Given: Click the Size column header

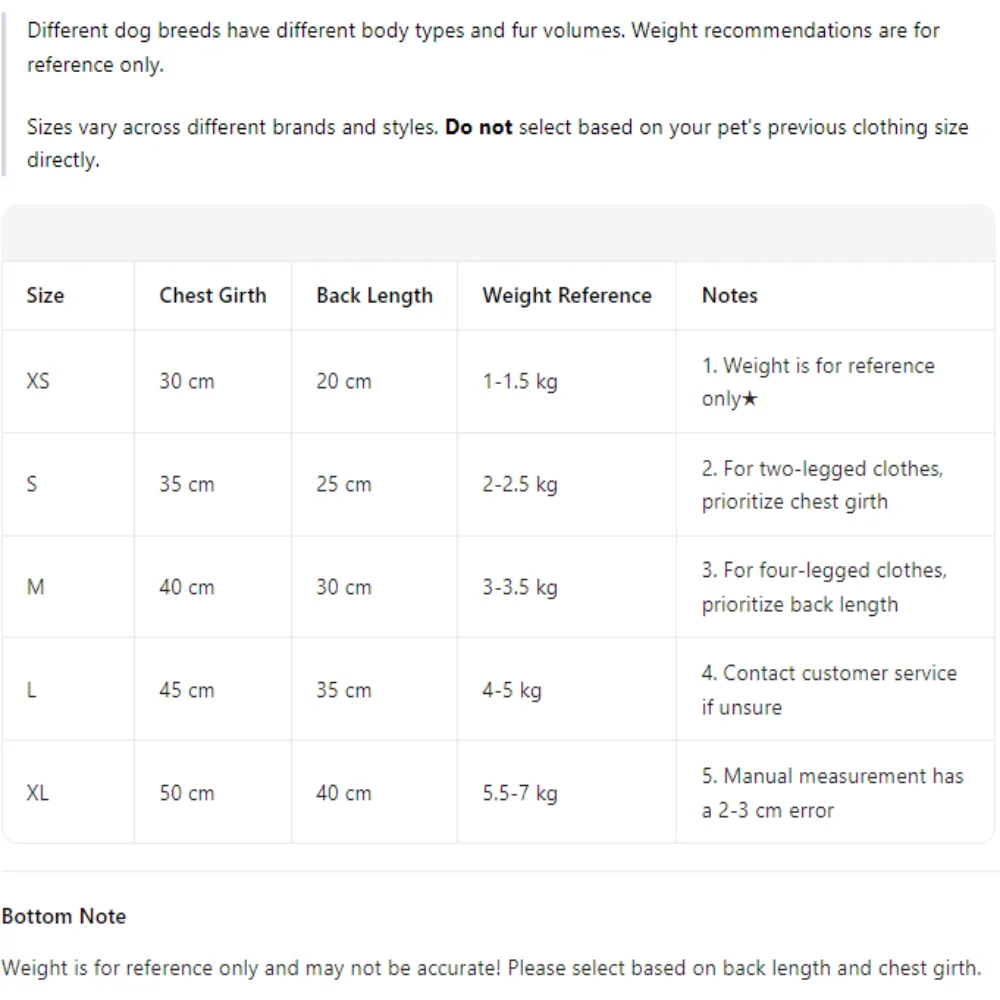Looking at the screenshot, I should point(45,295).
